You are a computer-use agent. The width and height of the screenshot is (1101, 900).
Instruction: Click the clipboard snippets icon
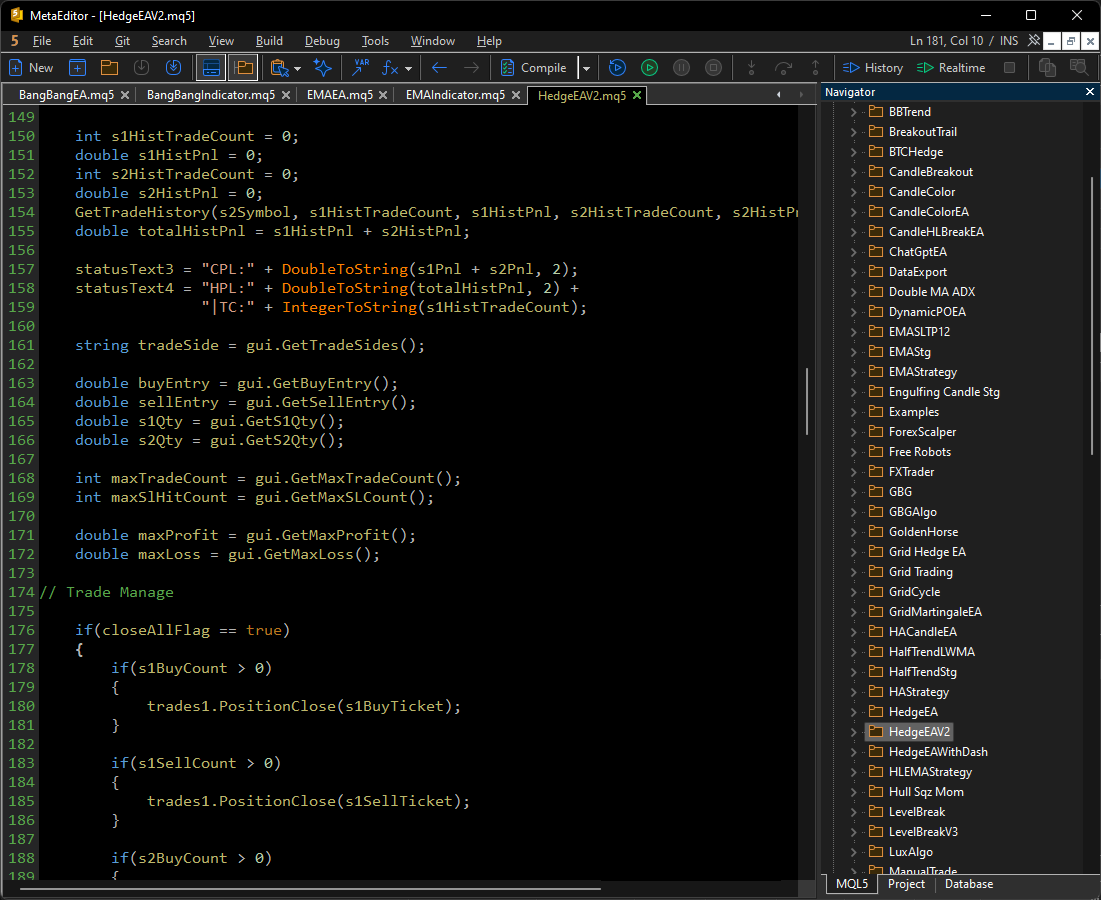point(279,68)
